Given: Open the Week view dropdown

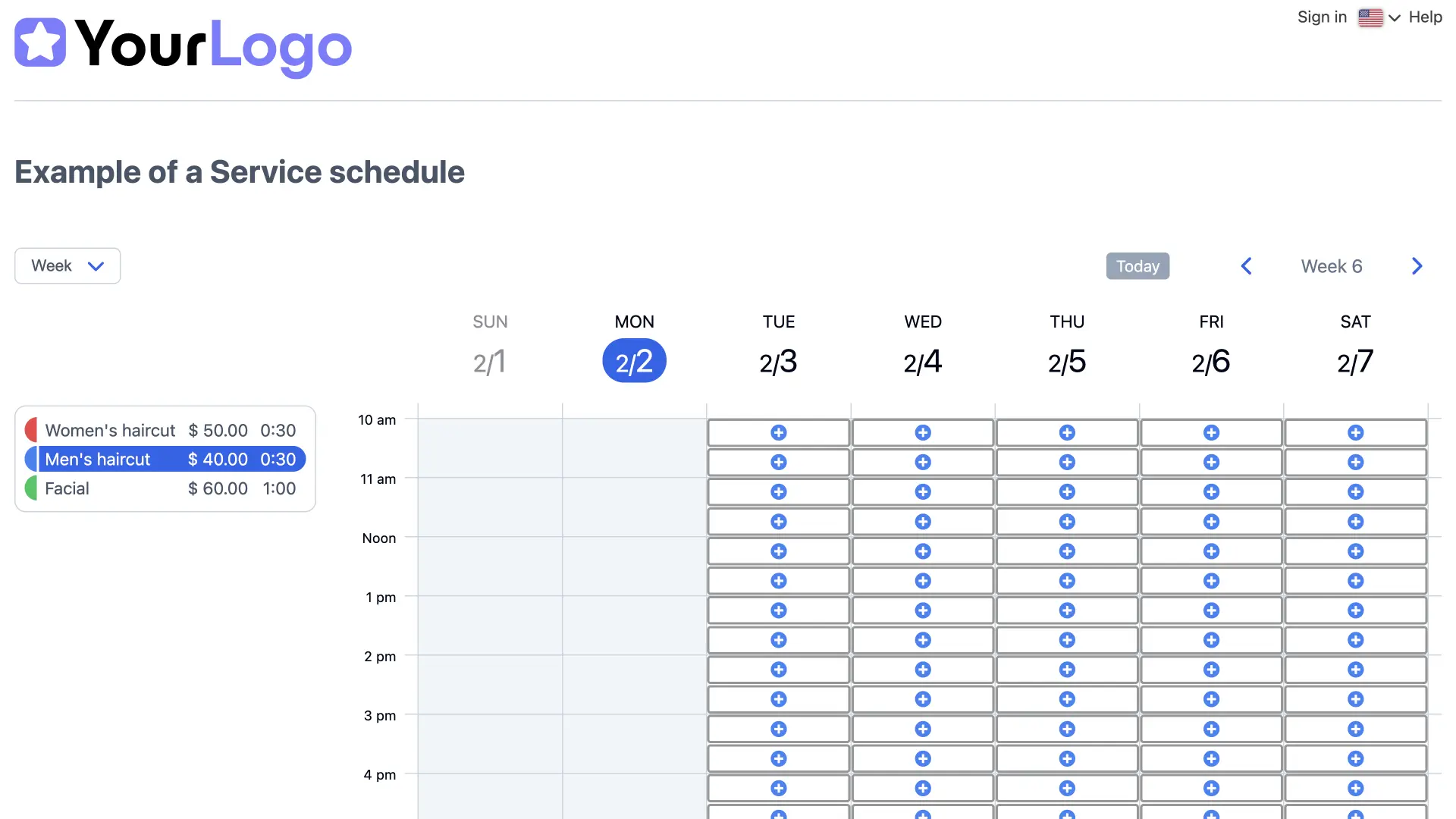Looking at the screenshot, I should click(x=67, y=266).
